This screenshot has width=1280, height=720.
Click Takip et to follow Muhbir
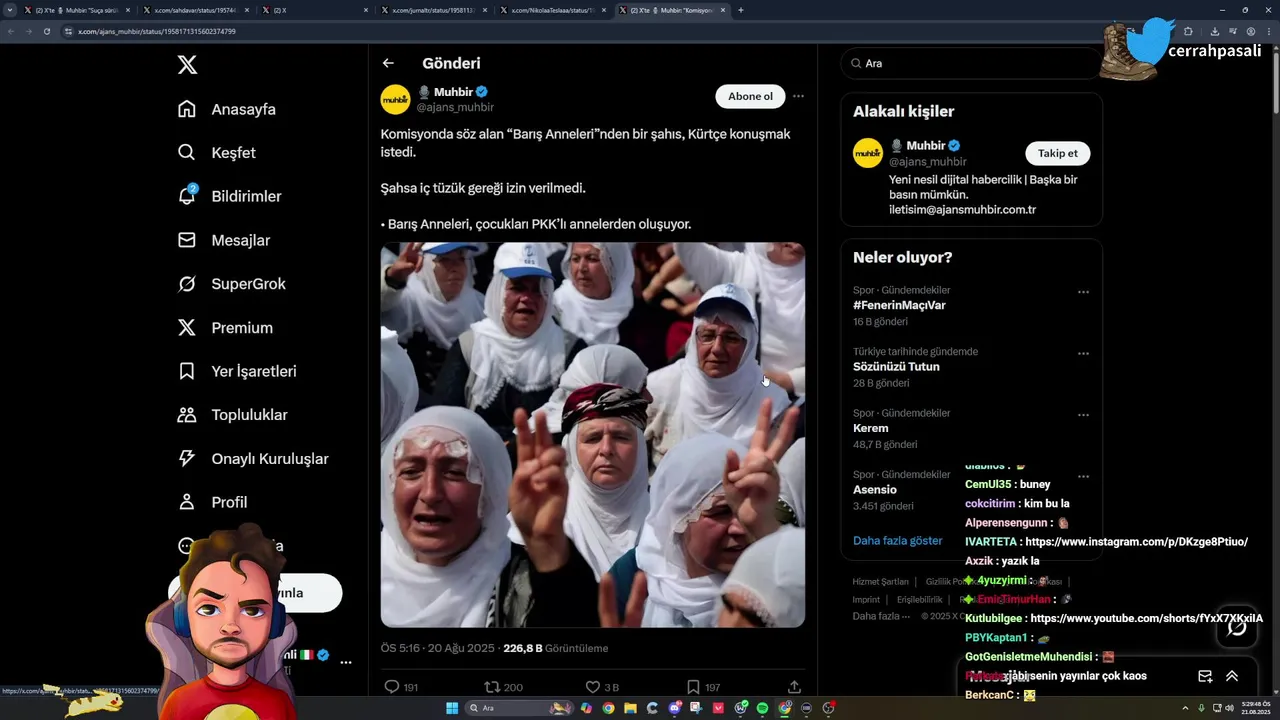pos(1057,153)
